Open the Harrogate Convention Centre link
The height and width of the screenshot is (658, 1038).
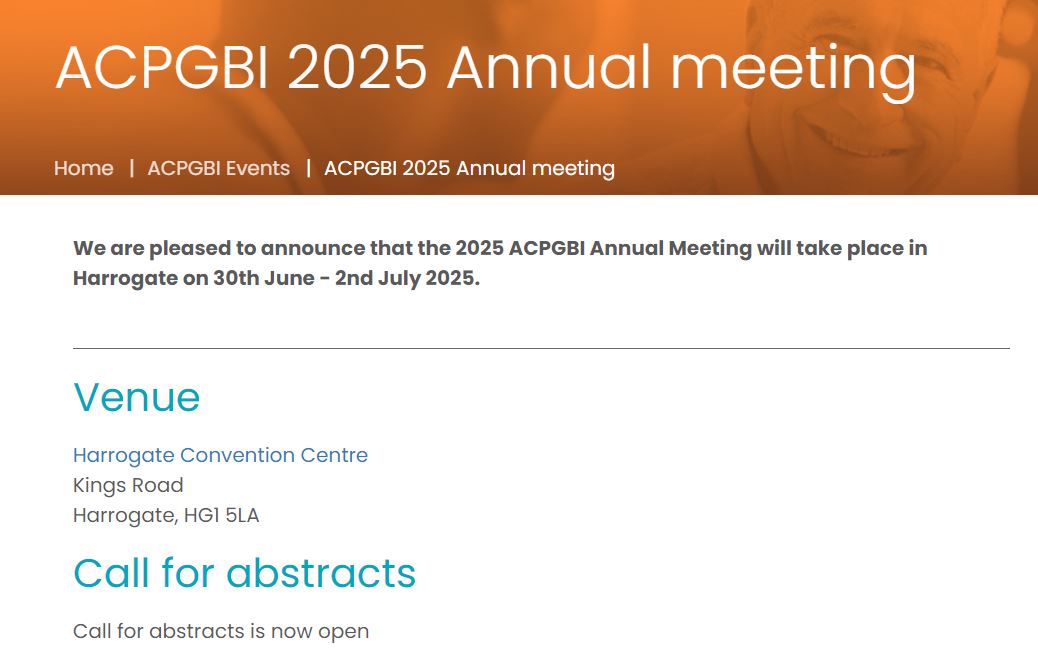click(x=219, y=455)
